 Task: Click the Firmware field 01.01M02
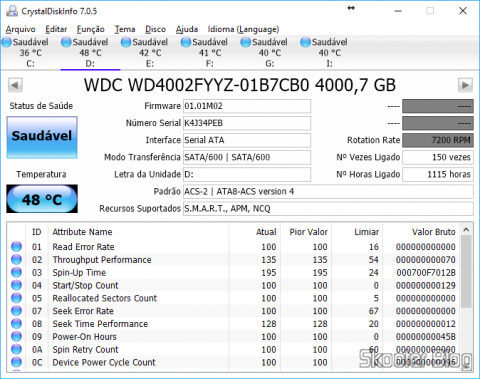(x=247, y=106)
